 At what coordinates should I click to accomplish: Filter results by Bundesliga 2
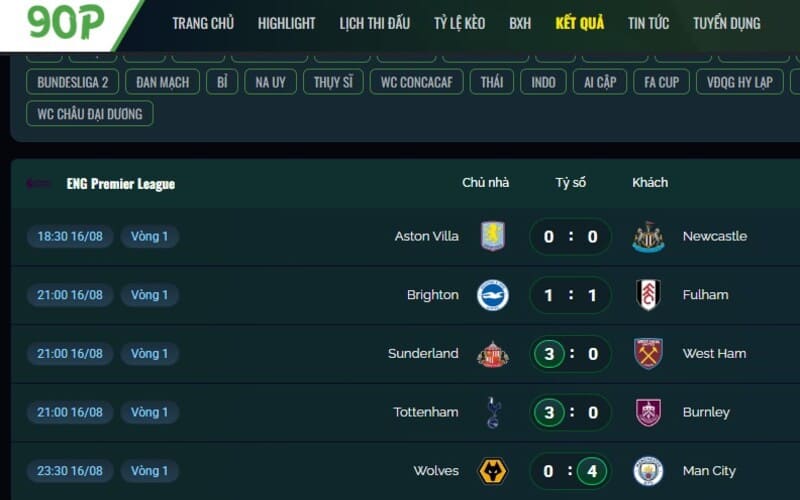click(72, 82)
